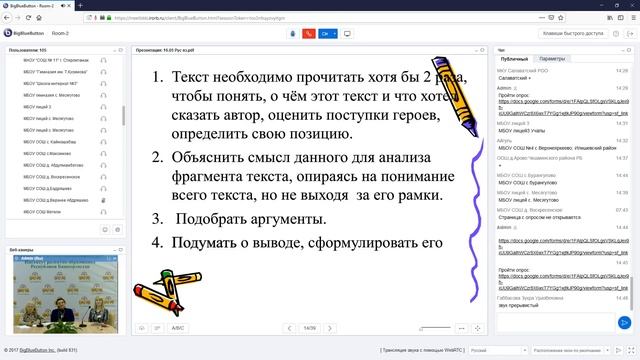This screenshot has height=360, width=640.
Task: Mute the microphone in the top toolbar
Action: click(293, 34)
